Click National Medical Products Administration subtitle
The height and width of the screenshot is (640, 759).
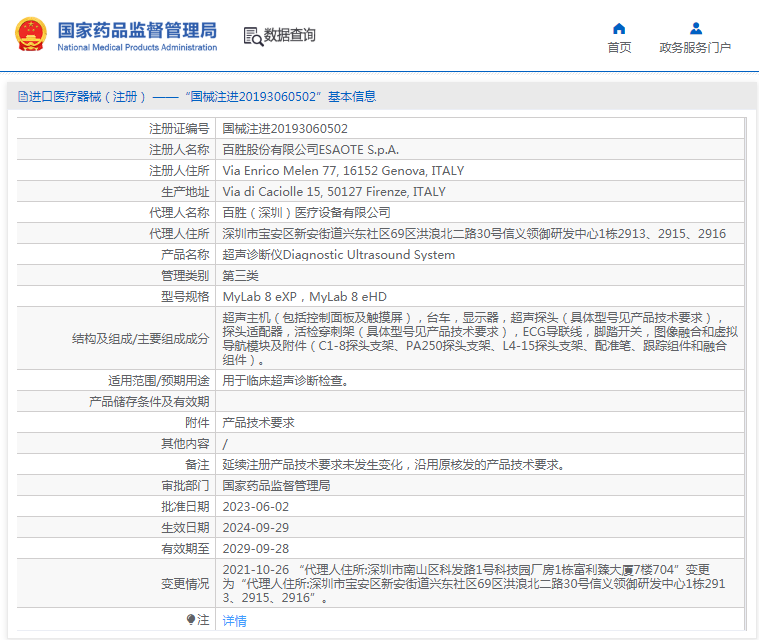coord(137,47)
